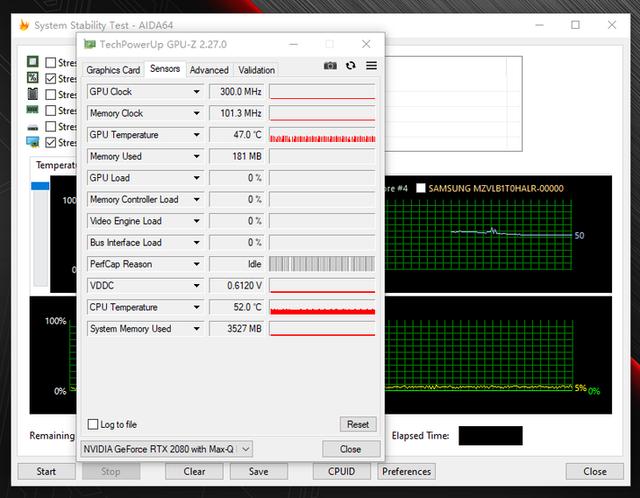This screenshot has height=498, width=640.
Task: Click the GPU Temperature history graph
Action: pyautogui.click(x=322, y=135)
